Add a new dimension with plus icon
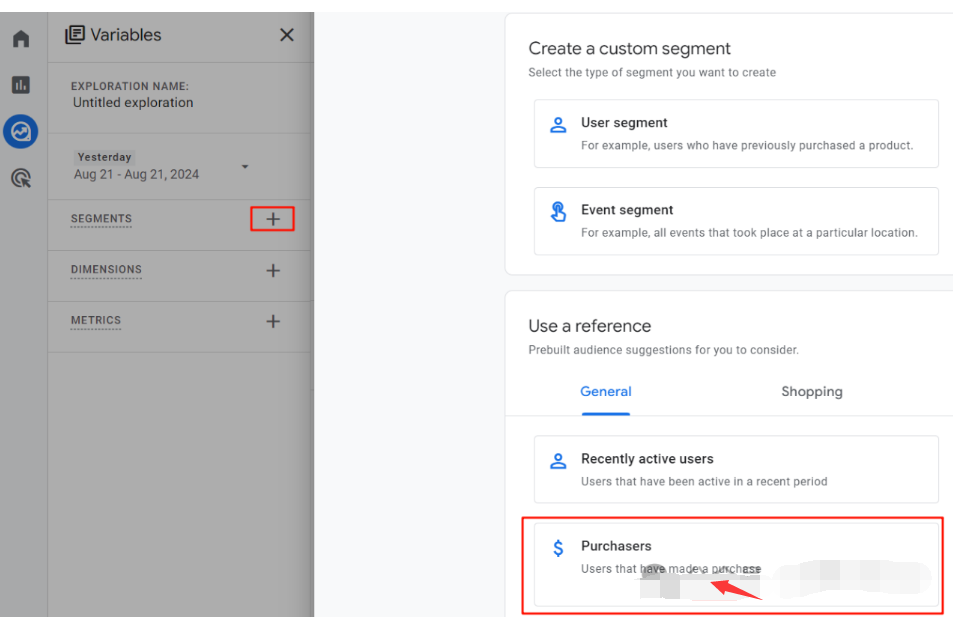Screen dimensions: 953x624 (x=272, y=270)
